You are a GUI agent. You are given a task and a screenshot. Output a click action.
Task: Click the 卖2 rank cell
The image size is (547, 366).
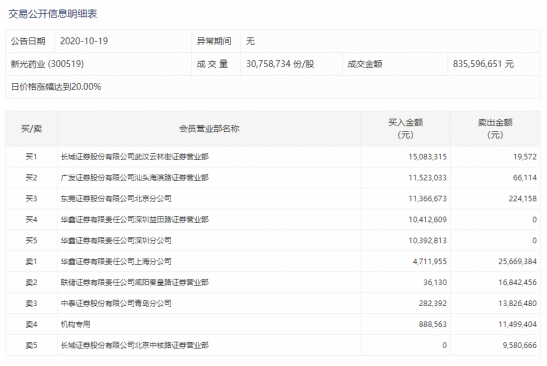click(x=31, y=283)
